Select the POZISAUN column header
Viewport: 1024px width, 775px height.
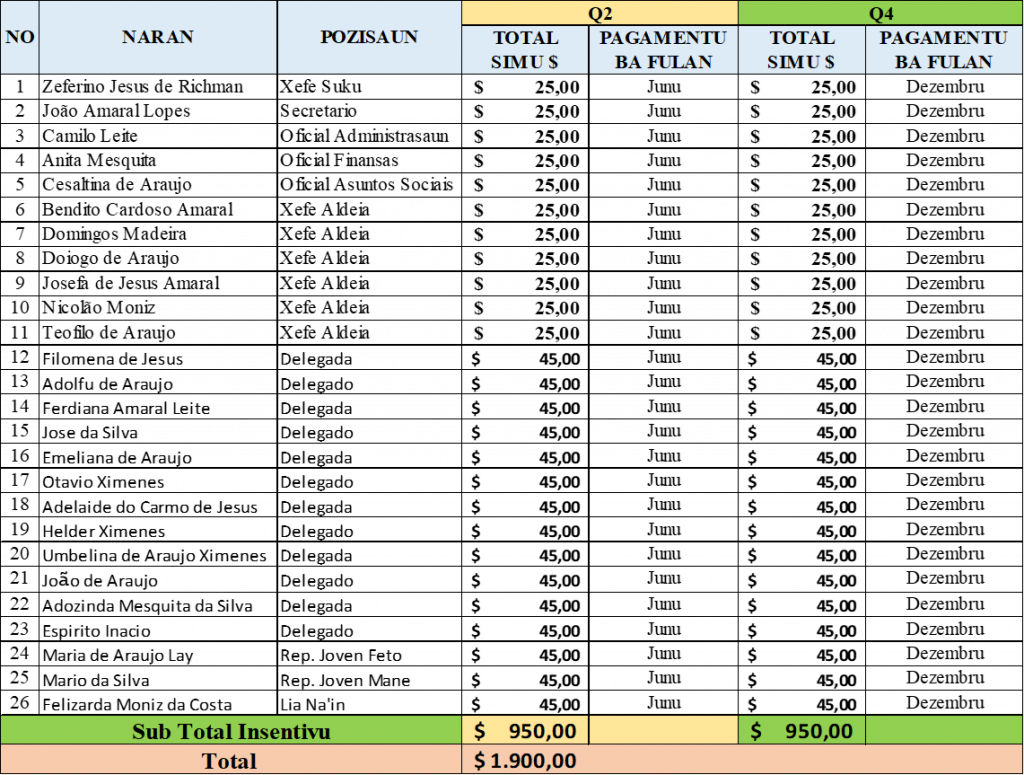coord(369,37)
